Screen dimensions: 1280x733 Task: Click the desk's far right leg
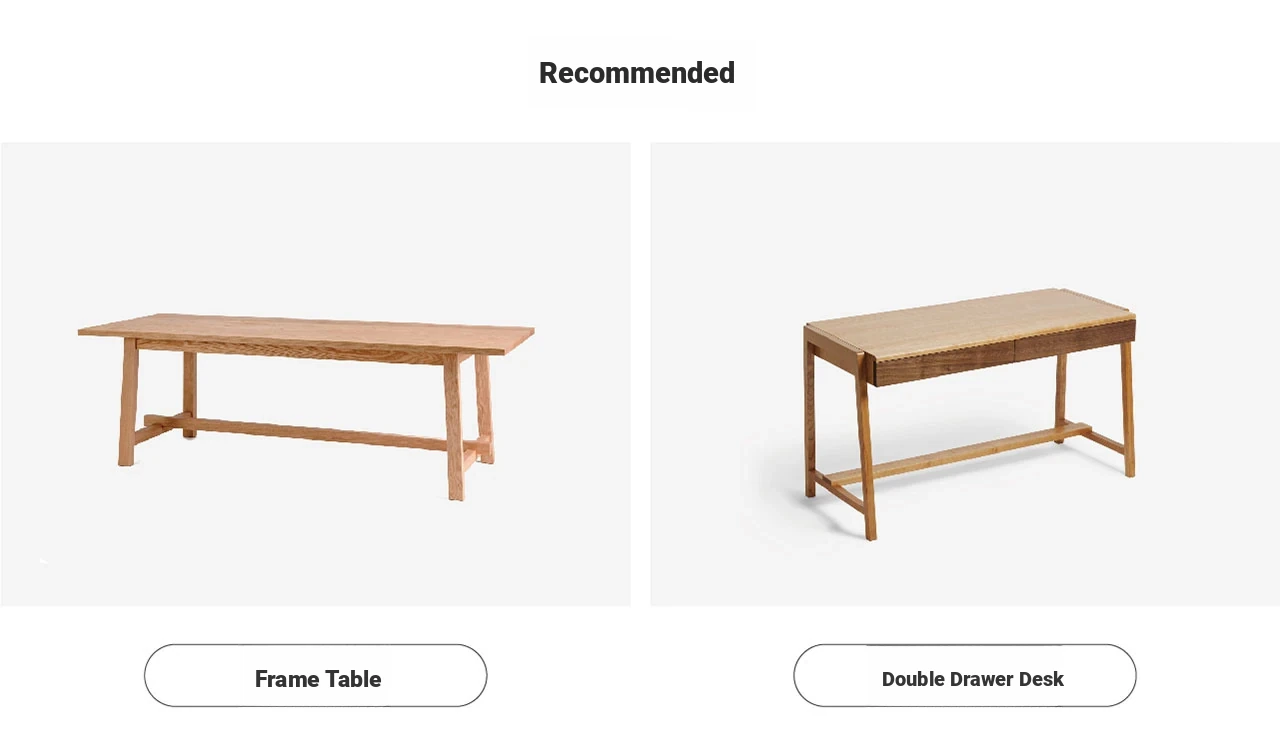1127,408
